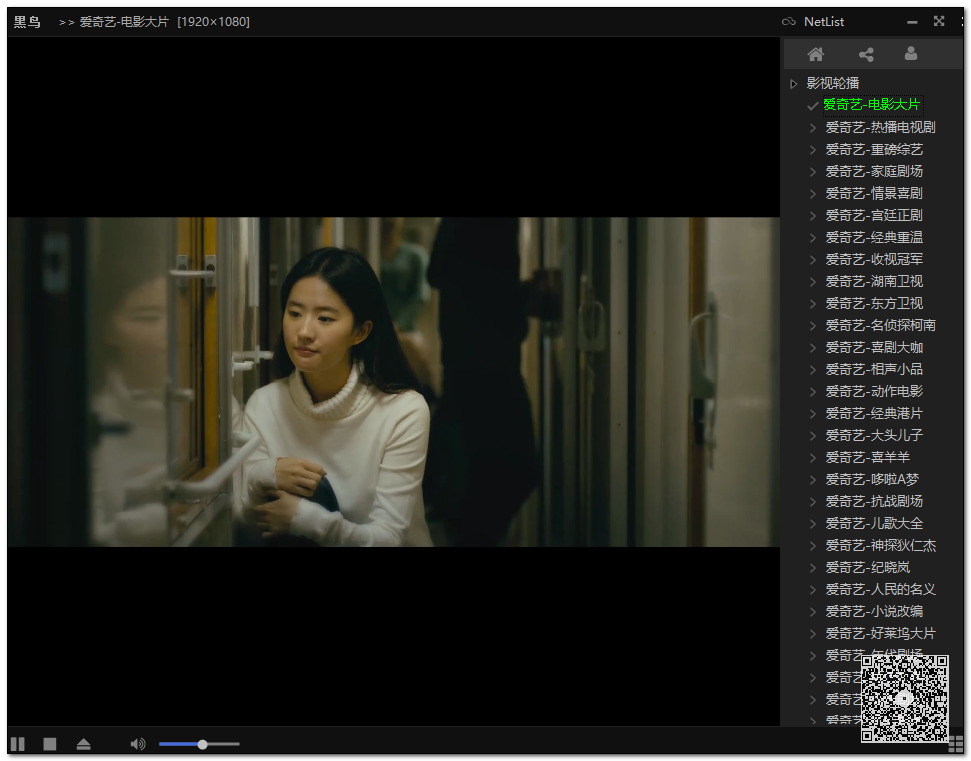
Task: Play the 爱奇艺-人民的名义 channel
Action: click(880, 589)
